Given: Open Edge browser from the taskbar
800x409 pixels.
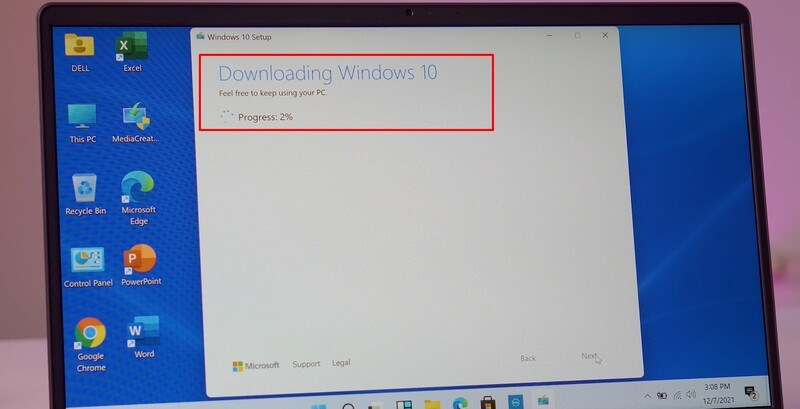Looking at the screenshot, I should click(460, 403).
